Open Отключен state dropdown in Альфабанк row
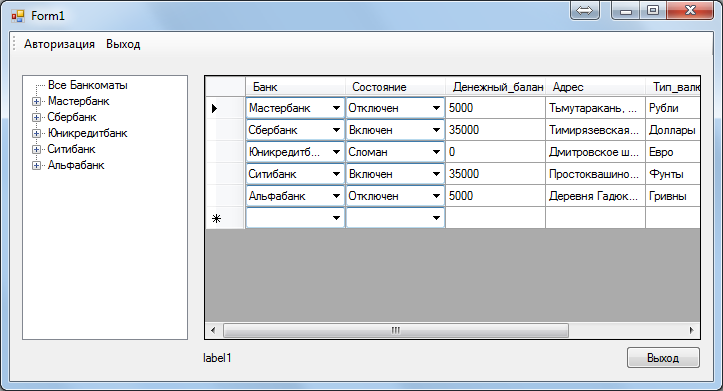 (x=436, y=196)
